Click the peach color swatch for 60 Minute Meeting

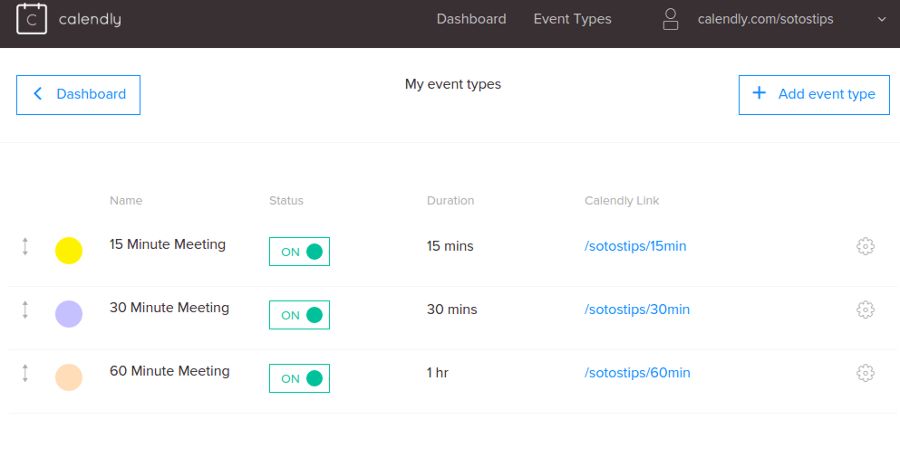(69, 378)
